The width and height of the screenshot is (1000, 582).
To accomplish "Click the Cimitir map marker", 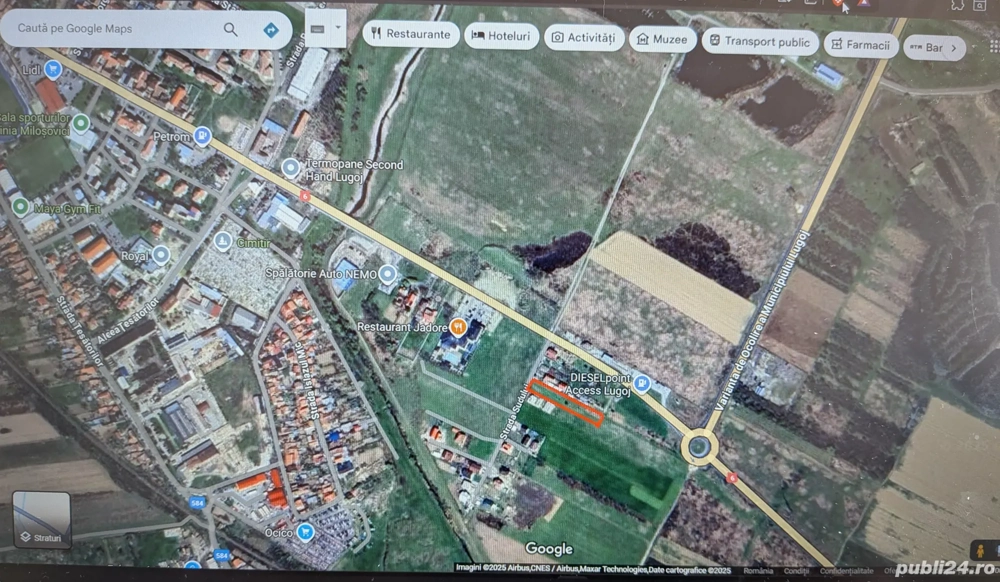I will point(223,241).
